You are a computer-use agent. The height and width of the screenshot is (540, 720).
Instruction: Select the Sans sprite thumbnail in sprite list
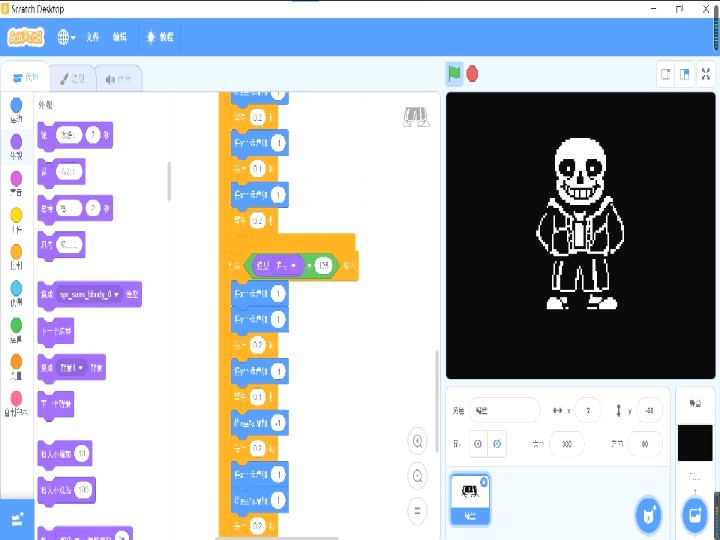(x=470, y=495)
